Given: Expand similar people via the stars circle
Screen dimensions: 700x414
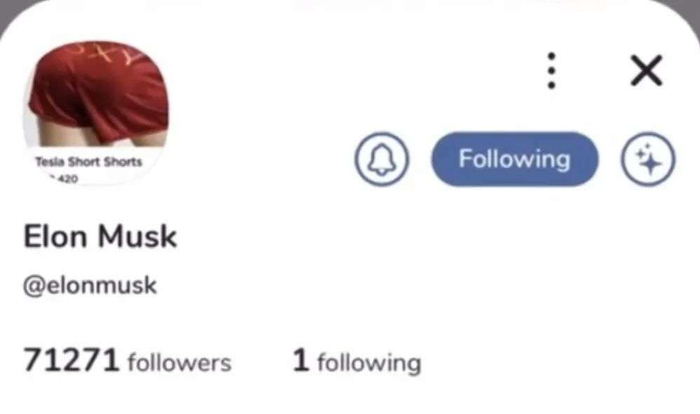Looking at the screenshot, I should [648, 159].
